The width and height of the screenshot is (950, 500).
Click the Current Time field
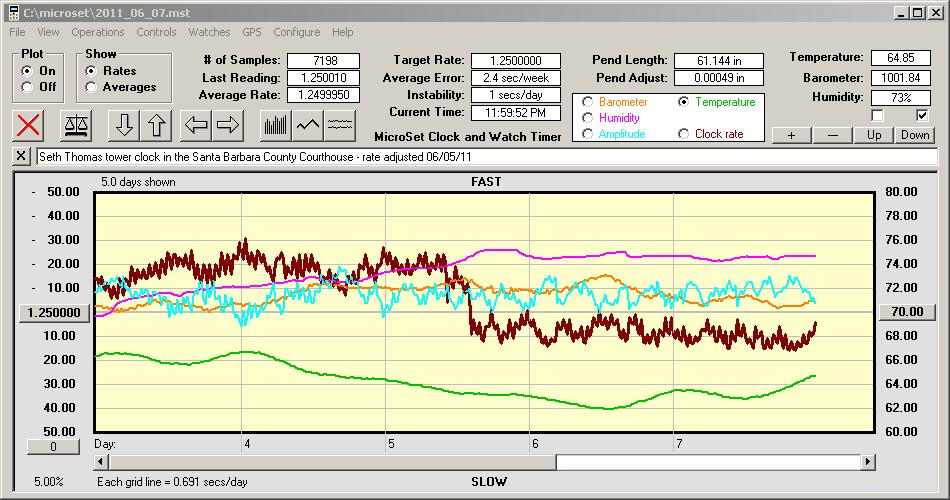(516, 112)
